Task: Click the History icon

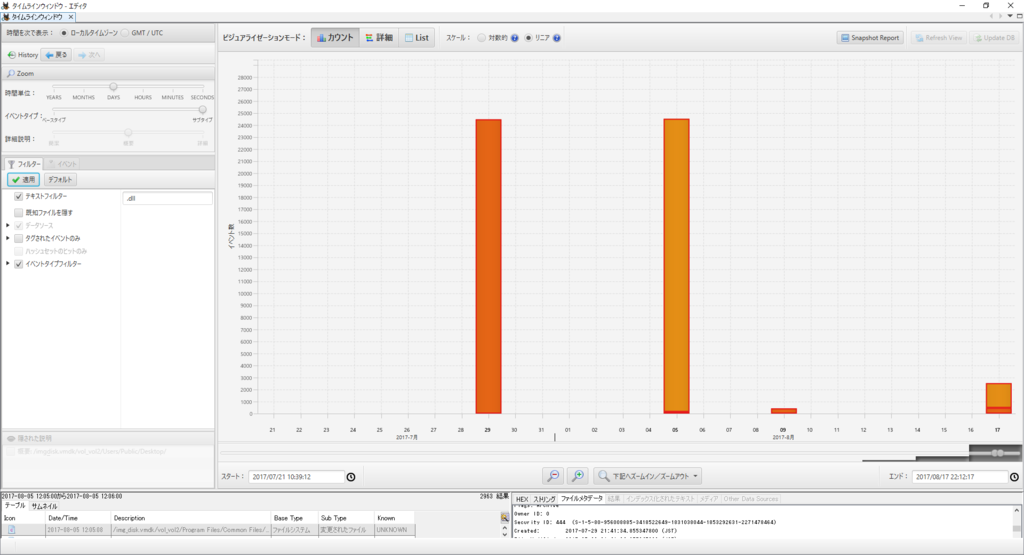Action: (11, 55)
